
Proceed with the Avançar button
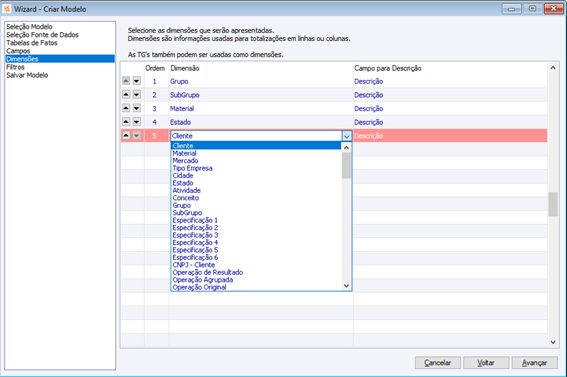tap(534, 363)
